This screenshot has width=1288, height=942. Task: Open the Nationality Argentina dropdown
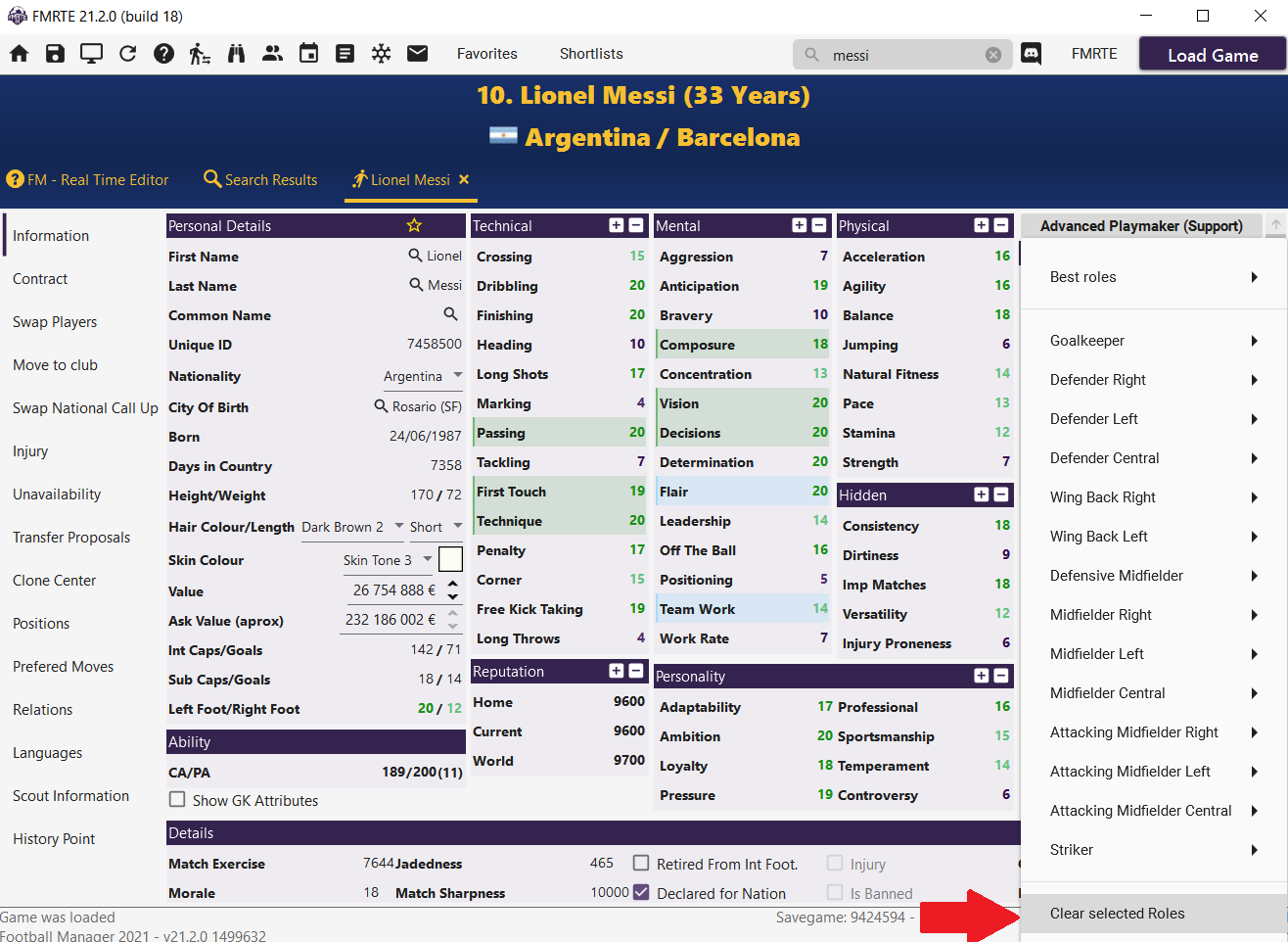pyautogui.click(x=424, y=376)
